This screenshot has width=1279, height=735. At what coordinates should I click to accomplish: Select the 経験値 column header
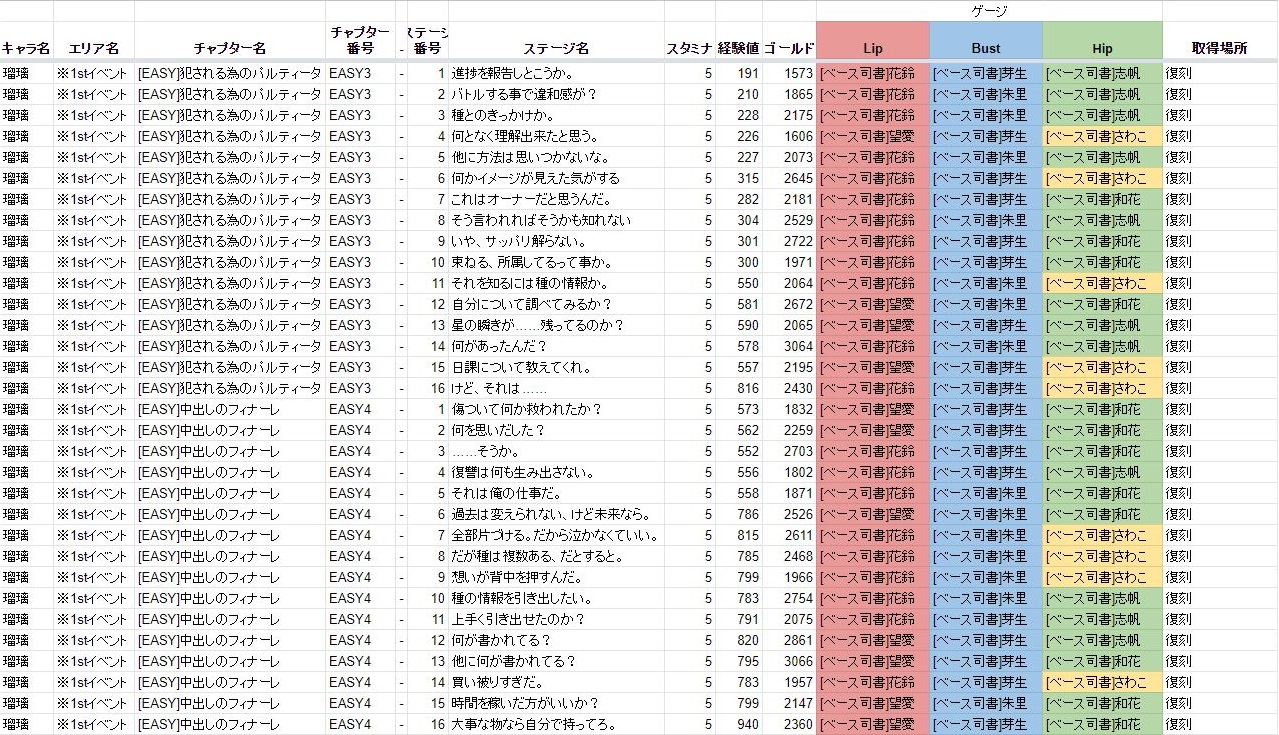point(738,48)
